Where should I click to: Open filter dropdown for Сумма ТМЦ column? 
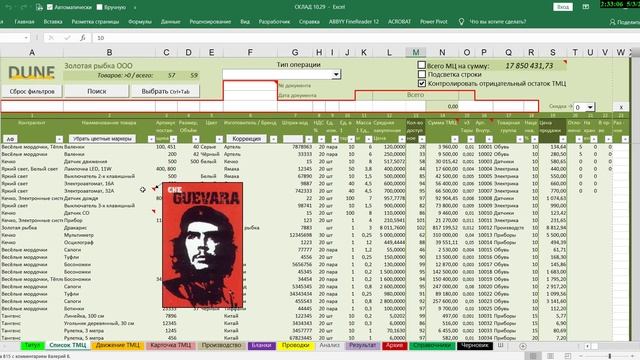(455, 139)
